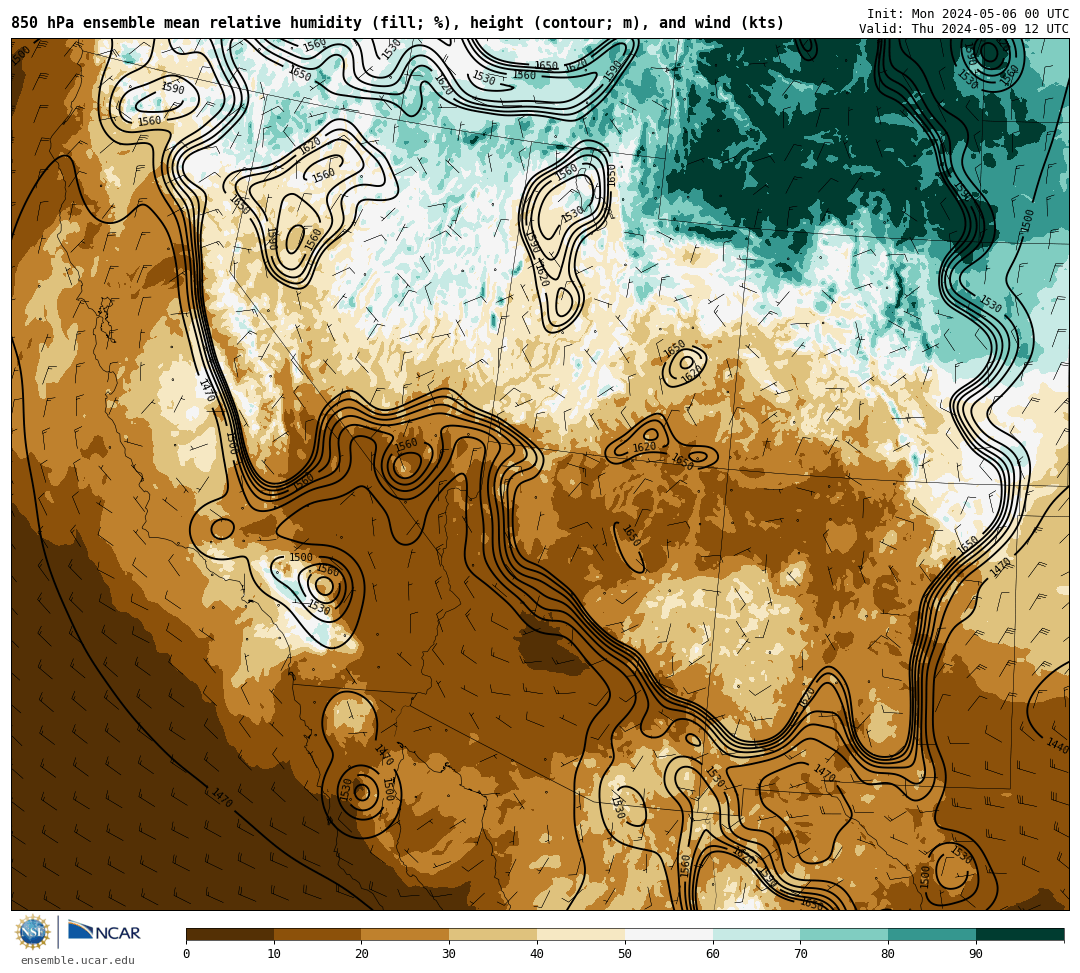This screenshot has height=973, width=1080.
Task: Select the 90–100 darkest green colorbar segment
Action: [1020, 934]
